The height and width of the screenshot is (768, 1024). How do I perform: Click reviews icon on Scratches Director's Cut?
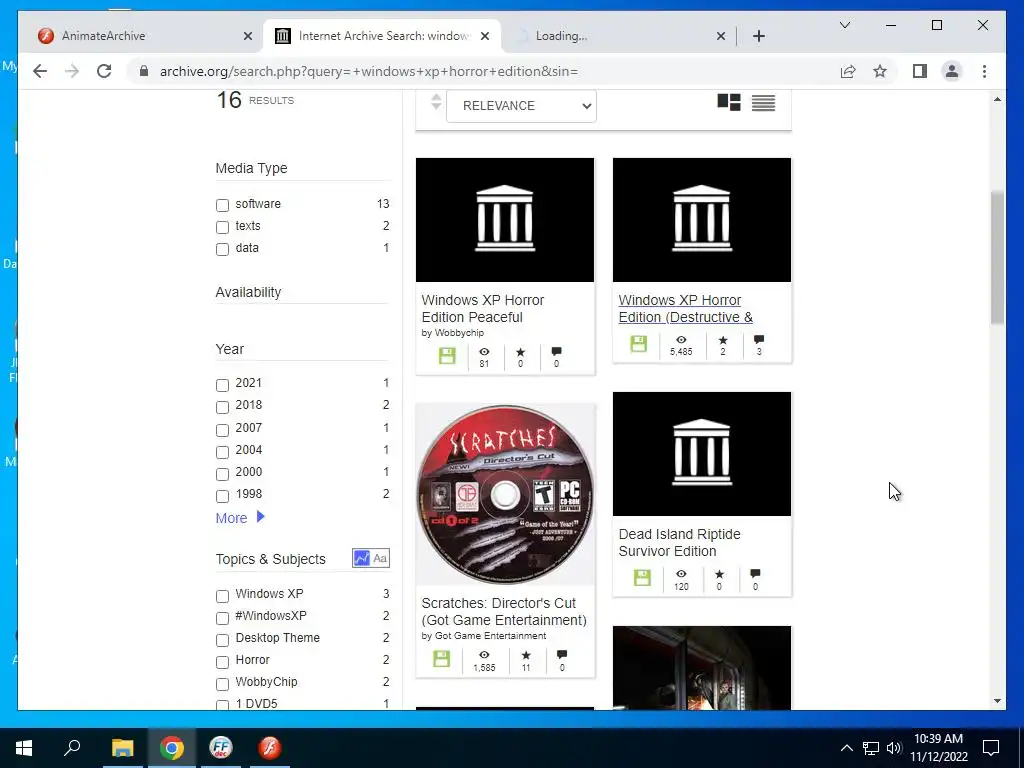pyautogui.click(x=562, y=654)
